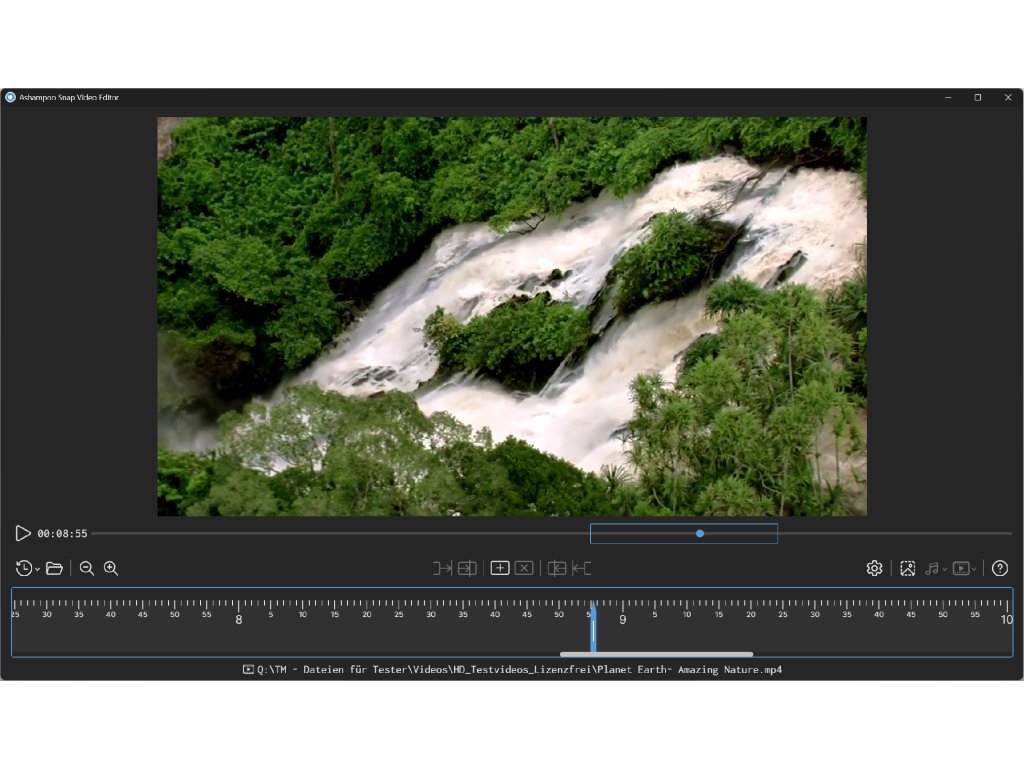Open the settings gear
Viewport: 1024px width, 768px height.
[874, 568]
